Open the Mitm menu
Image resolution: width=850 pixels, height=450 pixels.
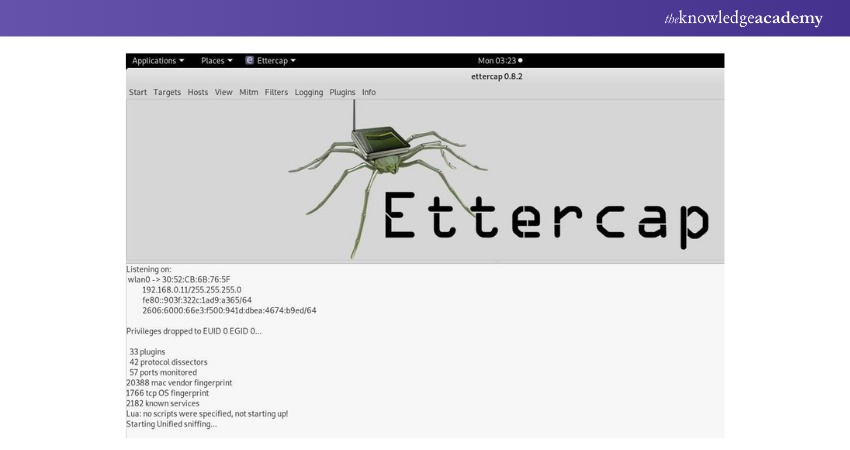pyautogui.click(x=249, y=92)
